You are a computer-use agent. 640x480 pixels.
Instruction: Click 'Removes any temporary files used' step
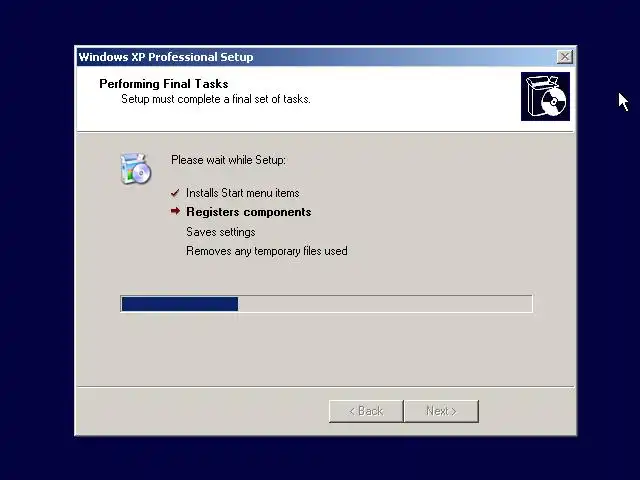[x=267, y=251]
